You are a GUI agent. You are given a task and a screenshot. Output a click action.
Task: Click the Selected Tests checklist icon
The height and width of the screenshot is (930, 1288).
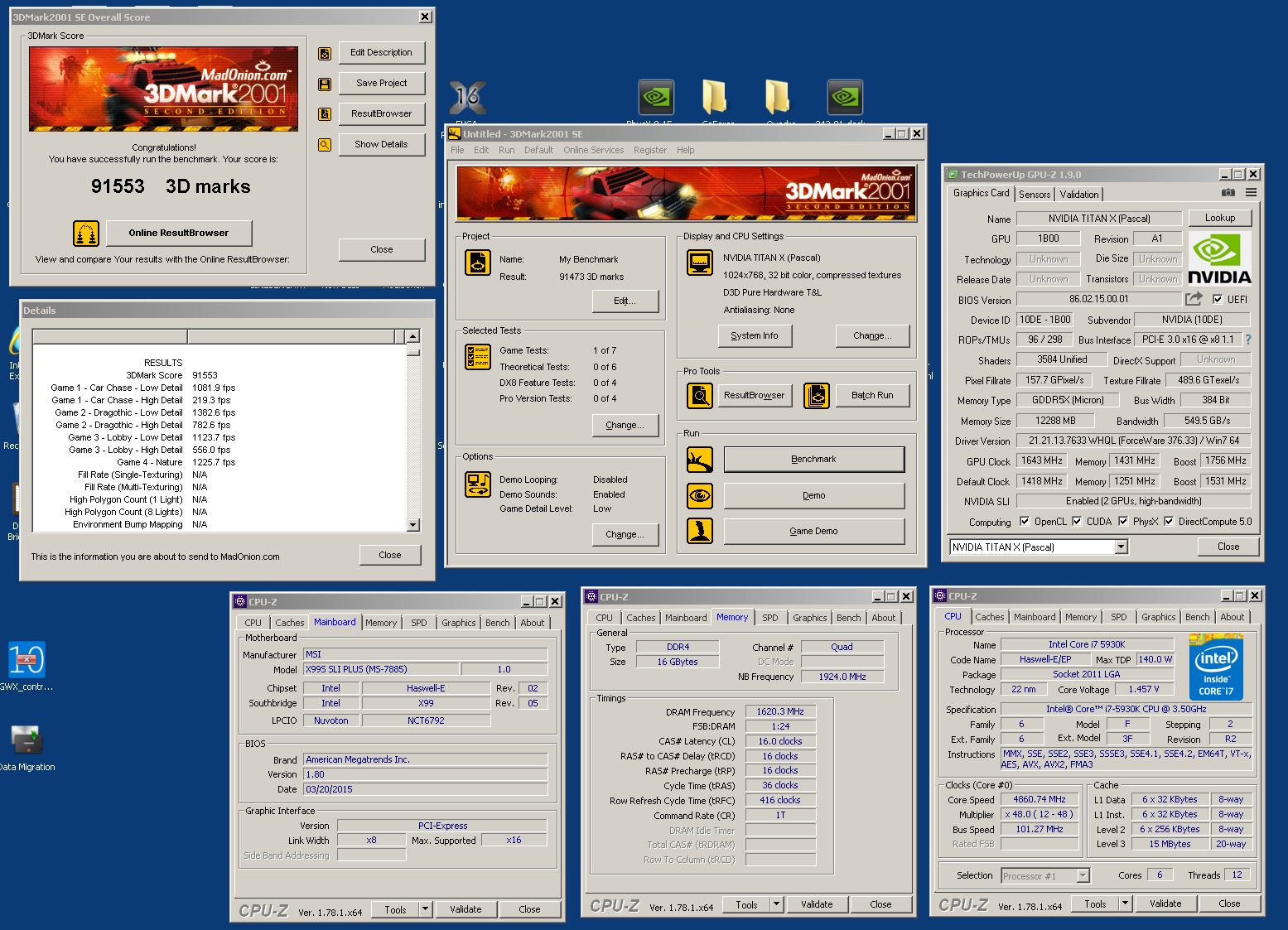point(478,357)
